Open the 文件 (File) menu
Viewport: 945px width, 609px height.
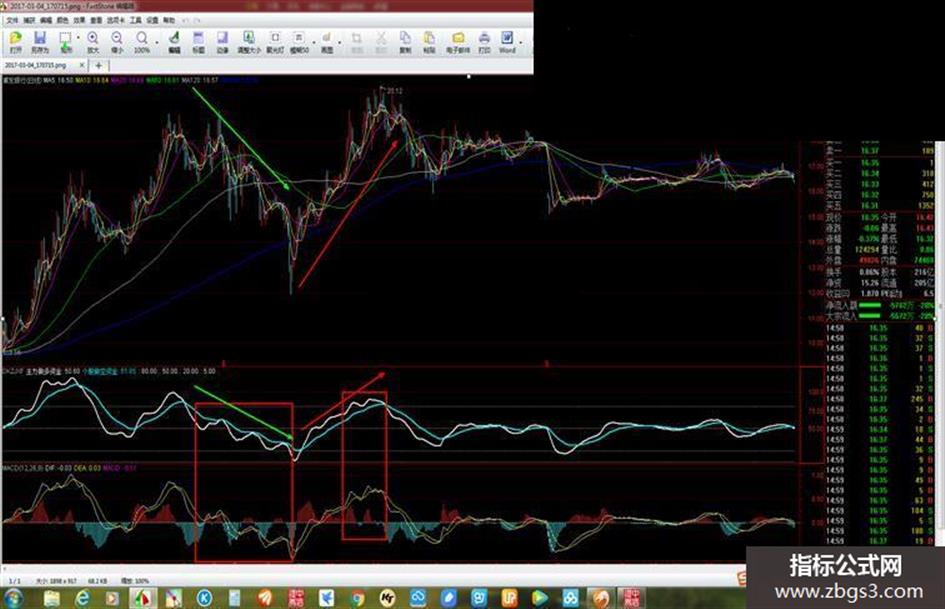pyautogui.click(x=12, y=20)
